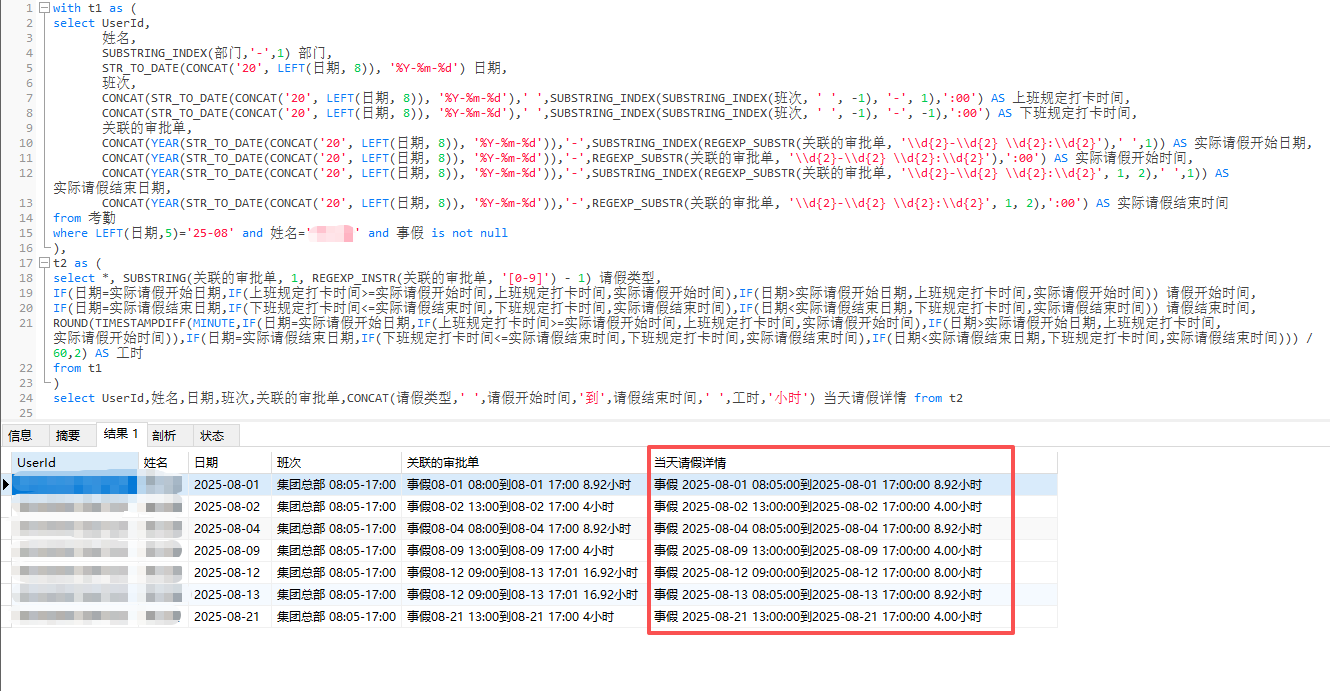
Task: Place cursor on the final select statement line
Action: pos(500,398)
